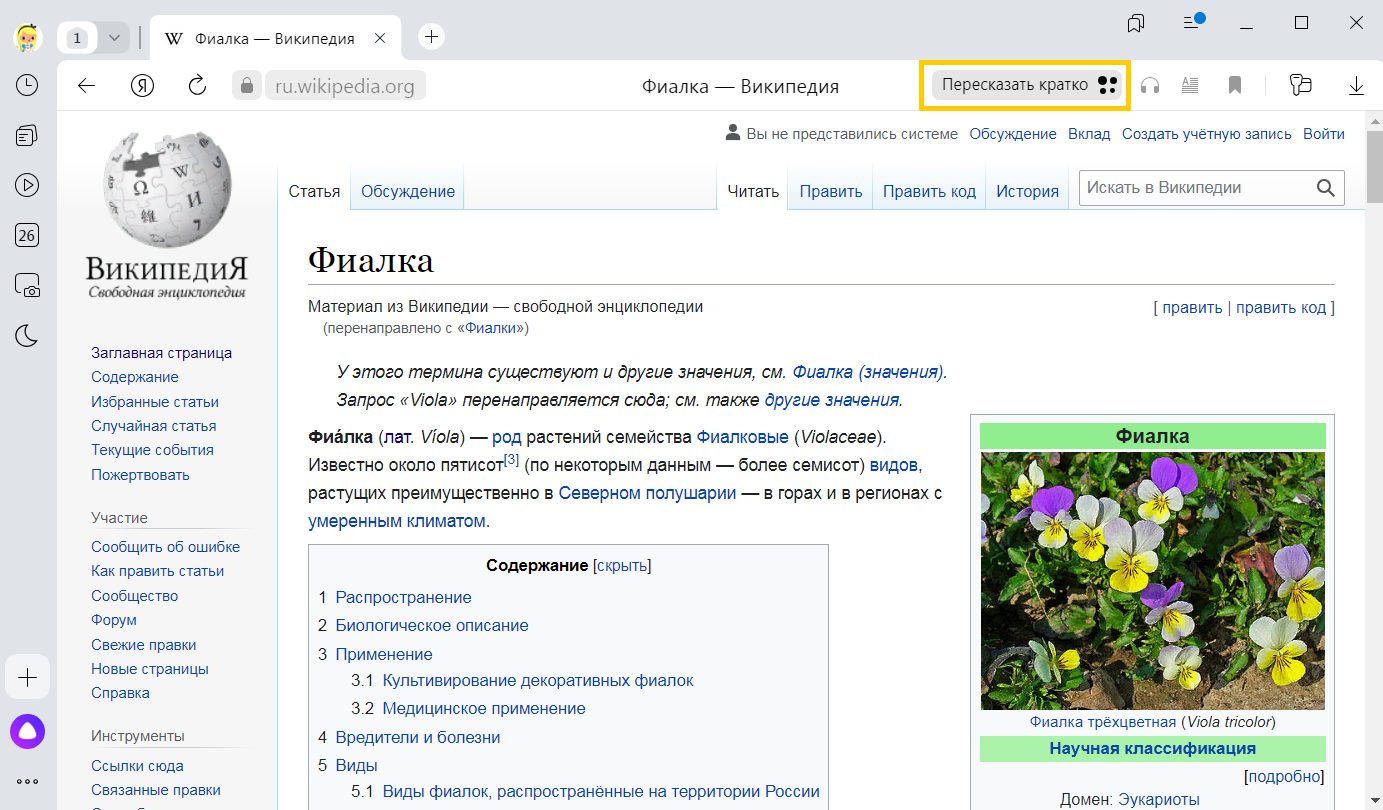Image resolution: width=1383 pixels, height=810 pixels.
Task: Open Вклад link at top
Action: (x=1089, y=134)
